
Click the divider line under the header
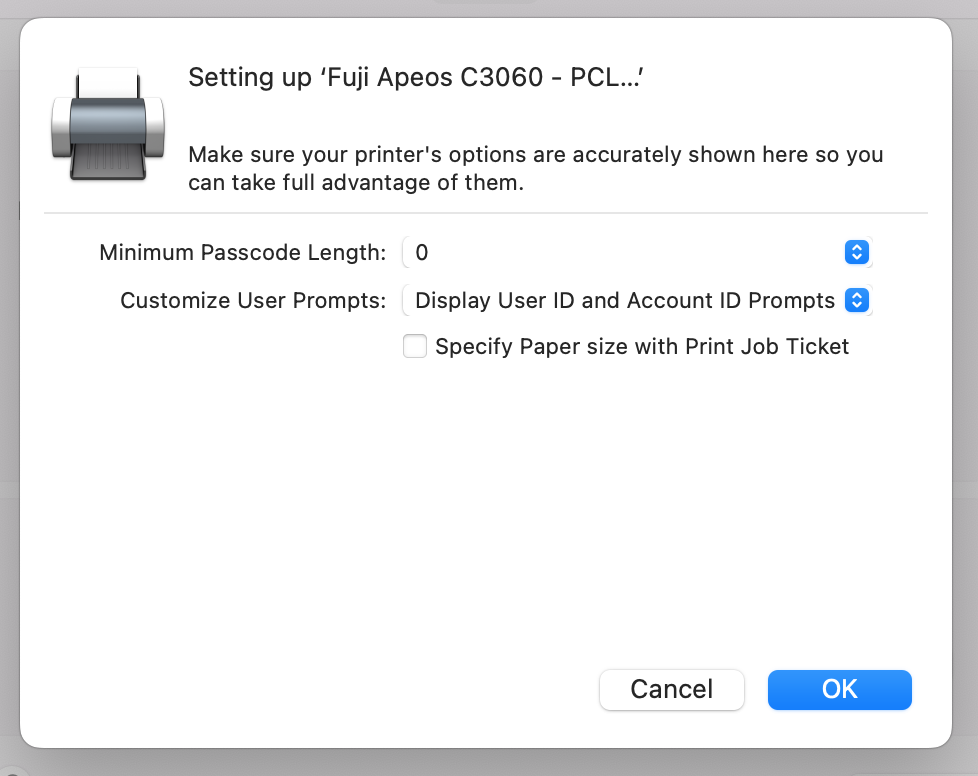pyautogui.click(x=486, y=213)
